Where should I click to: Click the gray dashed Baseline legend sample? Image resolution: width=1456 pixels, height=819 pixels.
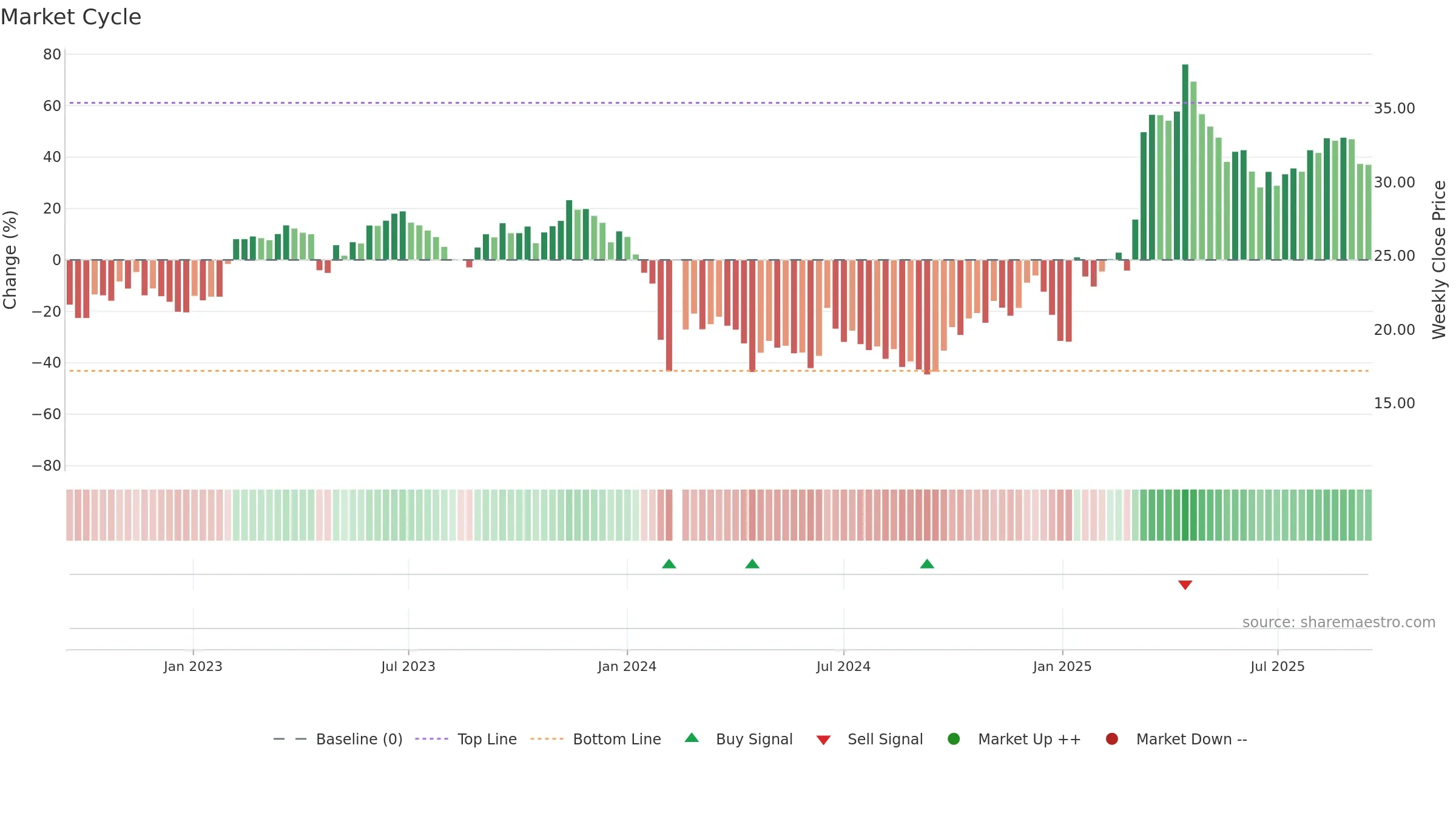290,739
